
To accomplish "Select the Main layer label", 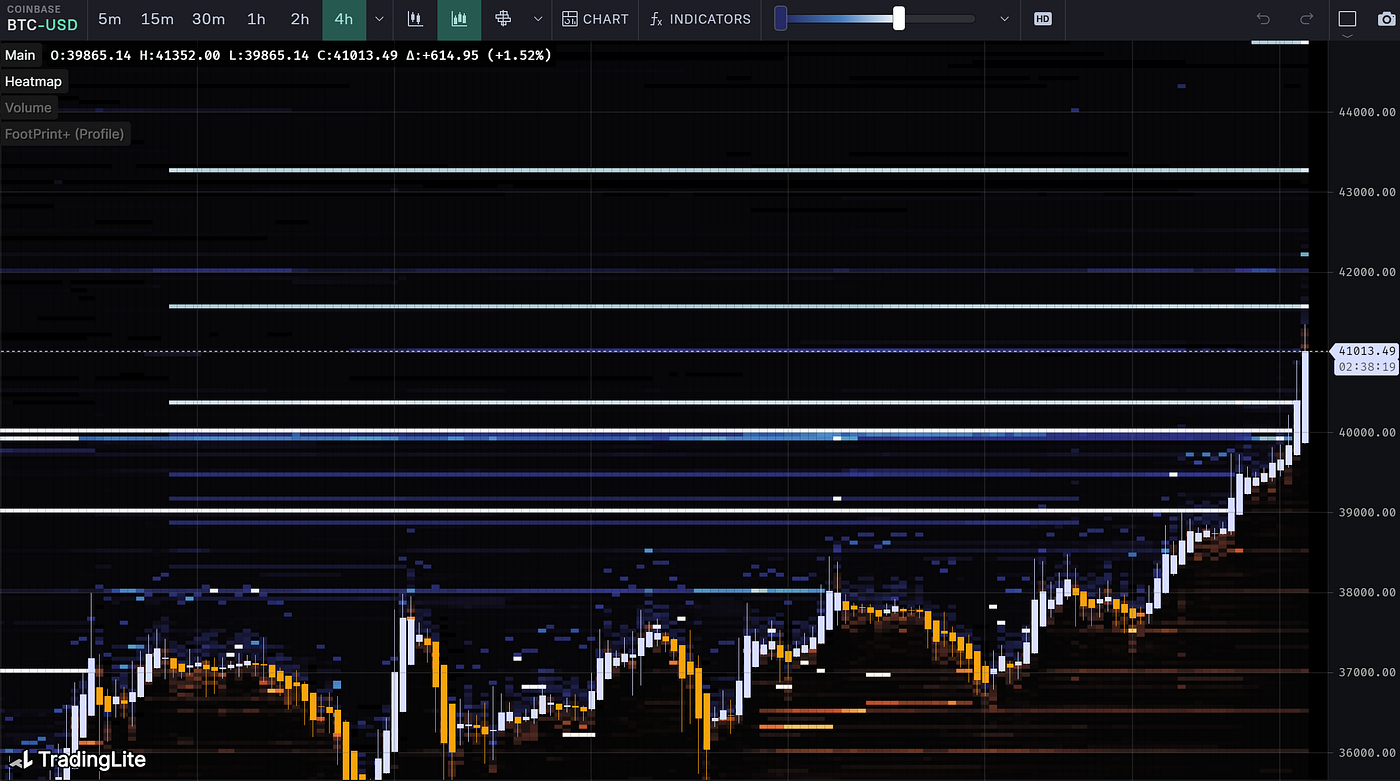I will (20, 55).
